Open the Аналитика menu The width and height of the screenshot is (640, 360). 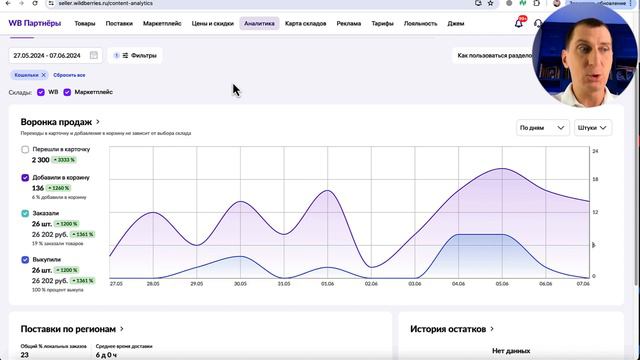click(x=259, y=24)
